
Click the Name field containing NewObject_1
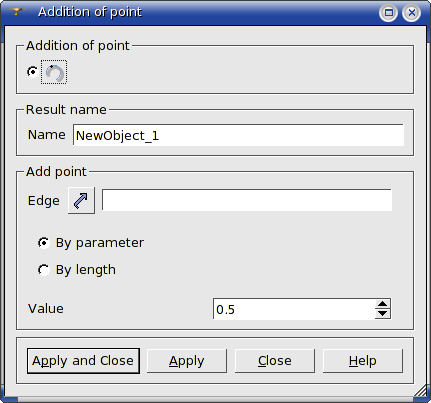[238, 135]
